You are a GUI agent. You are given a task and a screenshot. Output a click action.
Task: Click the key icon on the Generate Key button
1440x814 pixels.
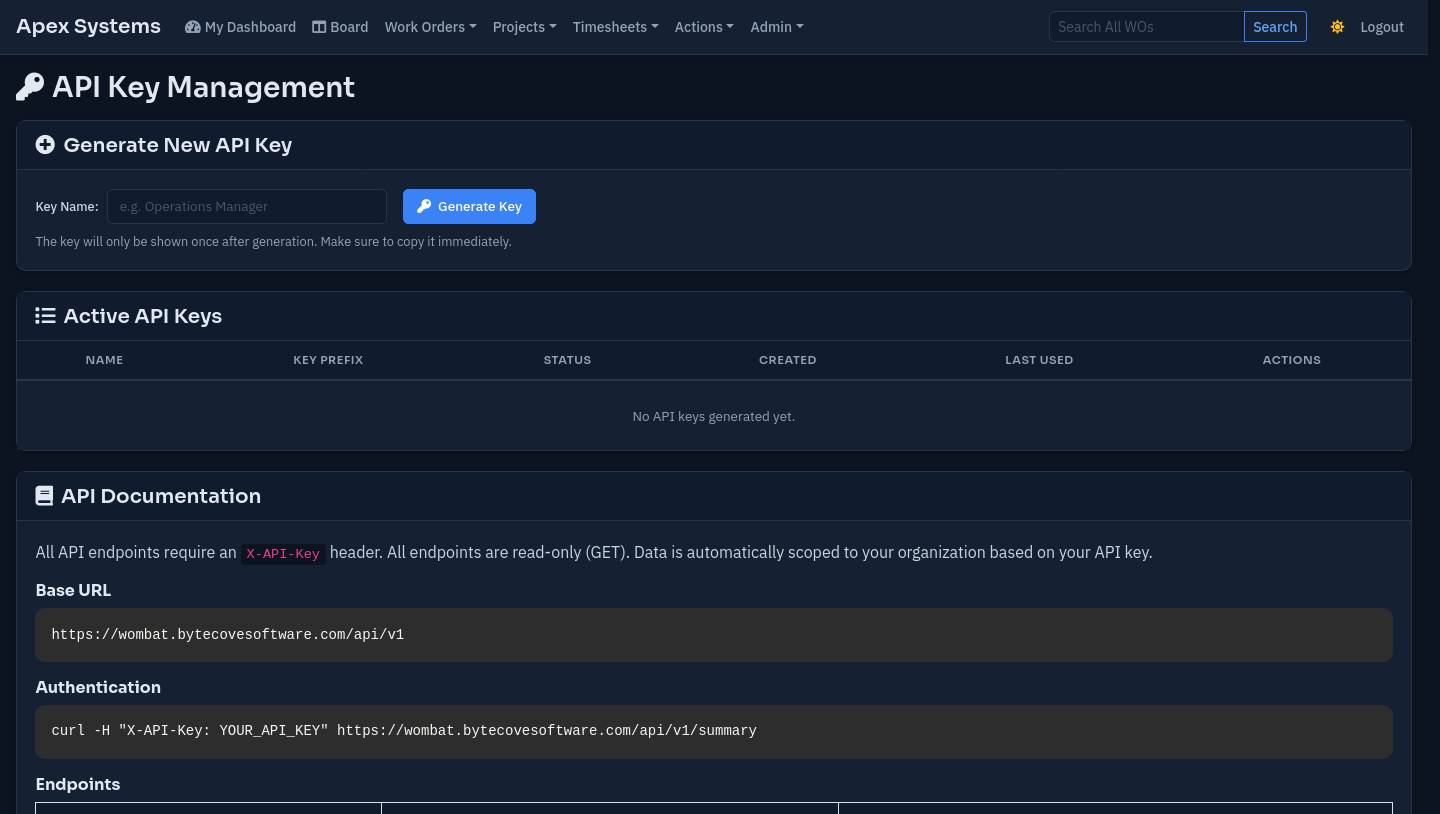[x=424, y=206]
